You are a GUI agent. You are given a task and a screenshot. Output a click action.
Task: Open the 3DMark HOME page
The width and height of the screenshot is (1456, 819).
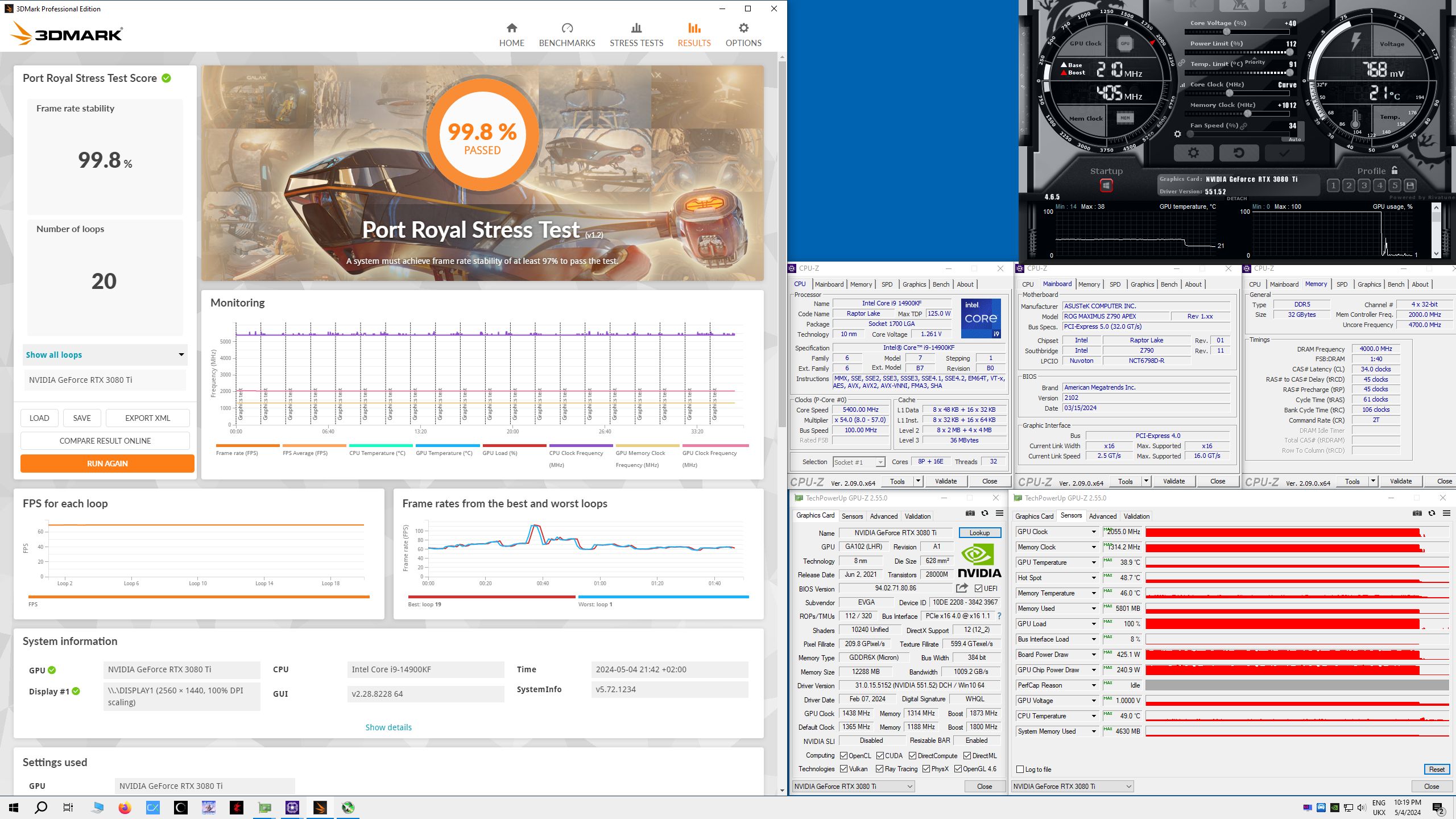click(x=511, y=35)
